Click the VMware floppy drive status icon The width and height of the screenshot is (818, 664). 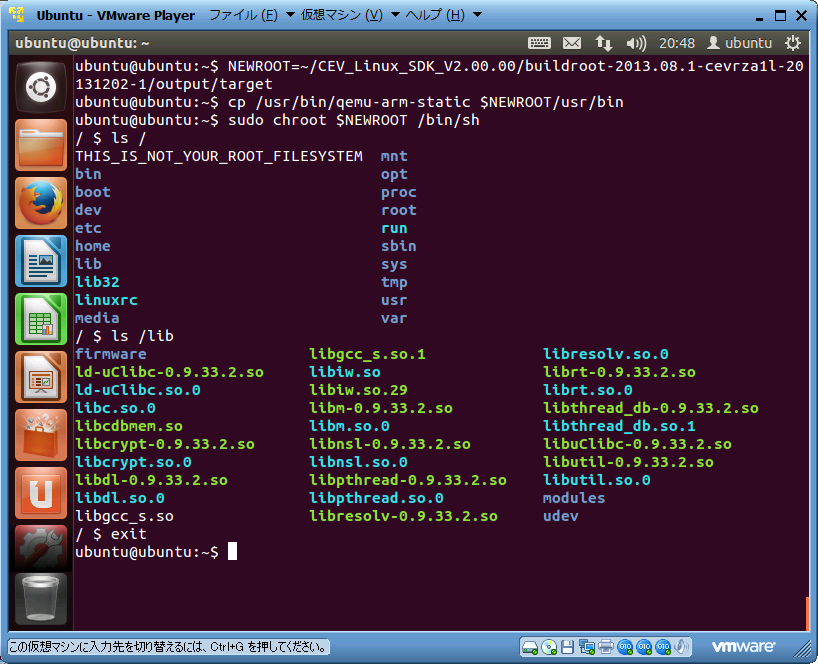(568, 647)
